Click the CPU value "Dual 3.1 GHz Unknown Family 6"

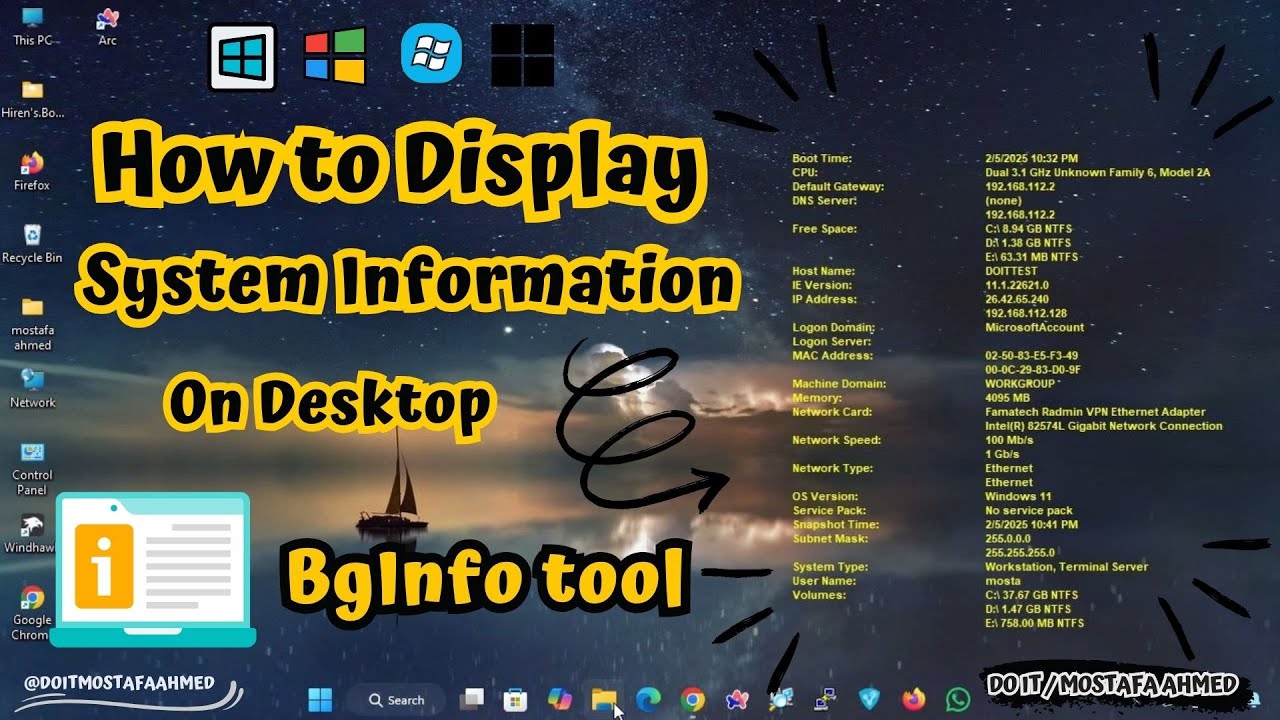(1072, 173)
